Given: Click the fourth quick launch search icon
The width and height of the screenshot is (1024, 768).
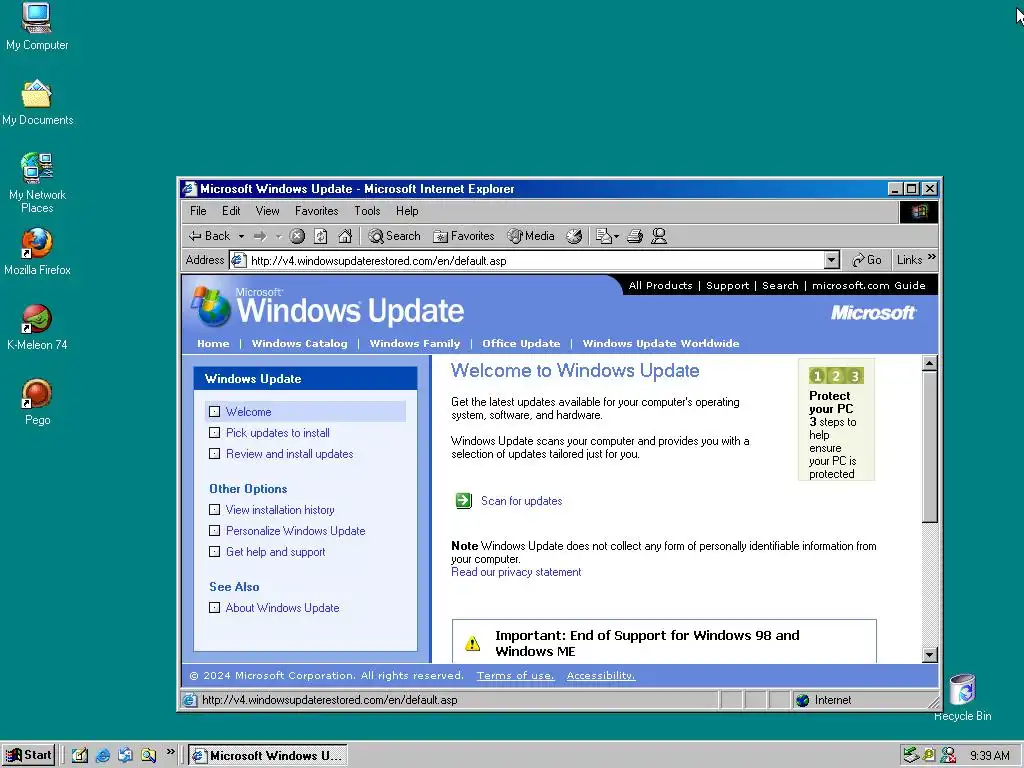Looking at the screenshot, I should click(148, 755).
